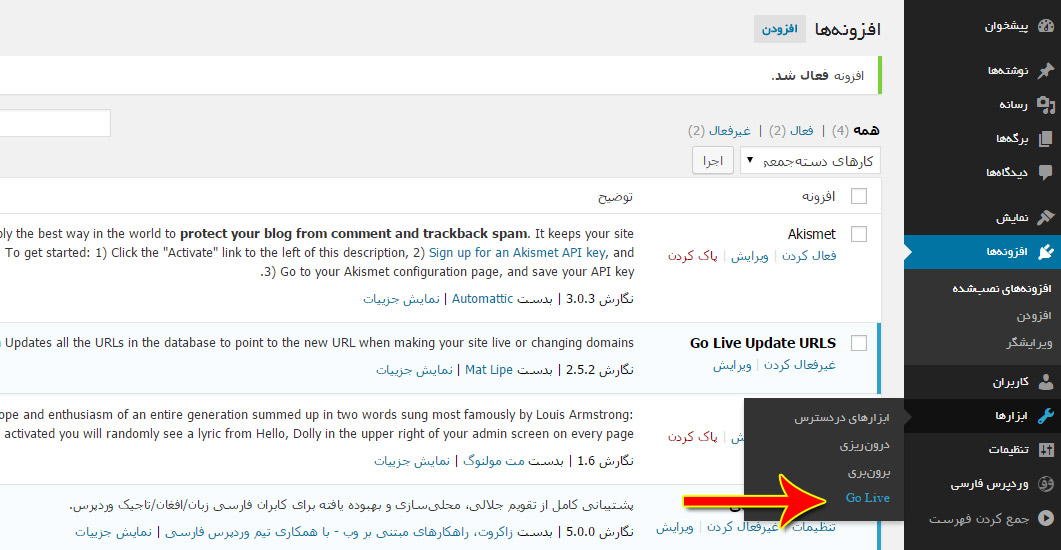This screenshot has height=550, width=1061.
Task: Click the اجرا apply button
Action: [x=713, y=161]
